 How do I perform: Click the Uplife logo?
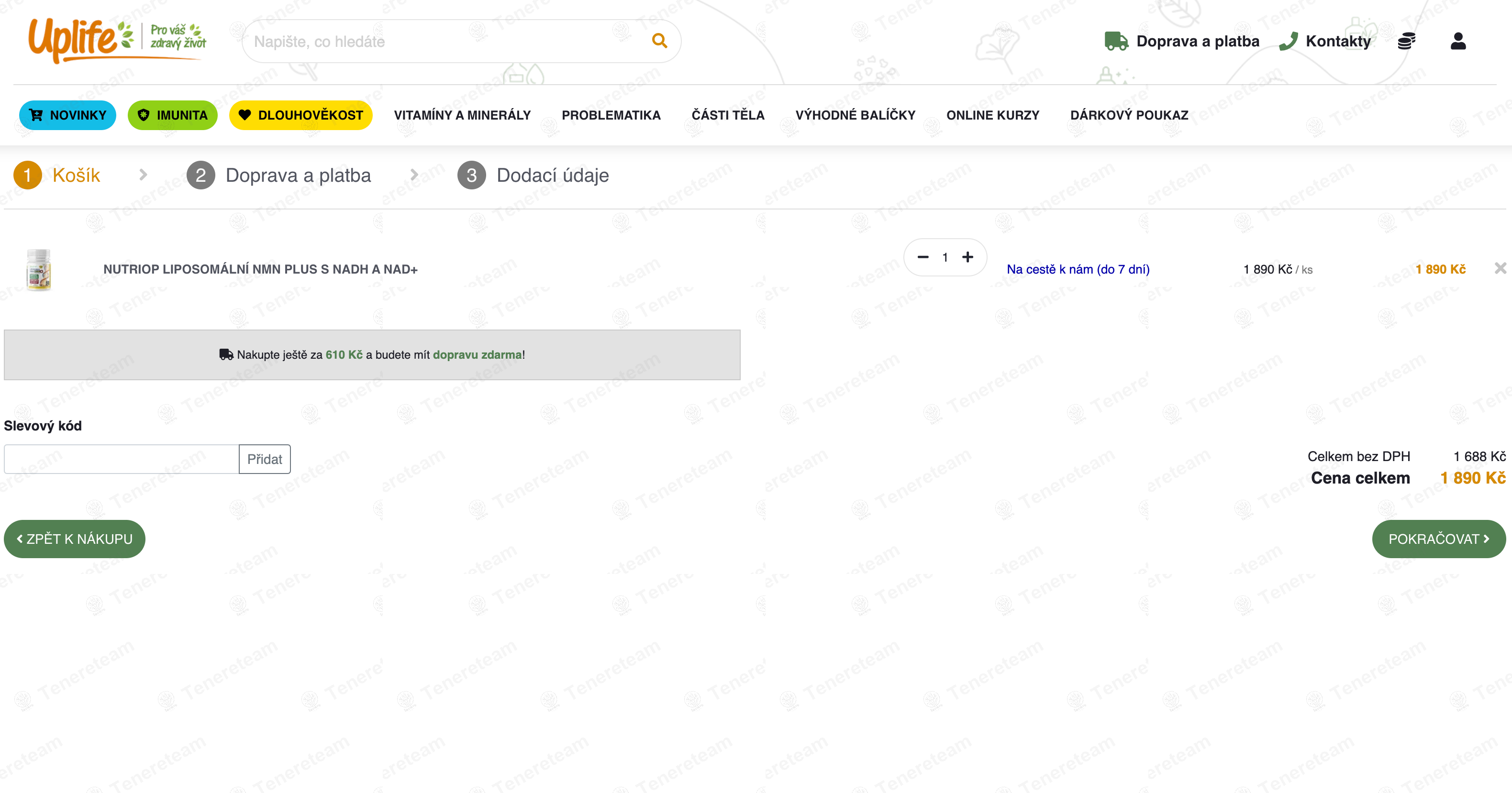point(117,40)
